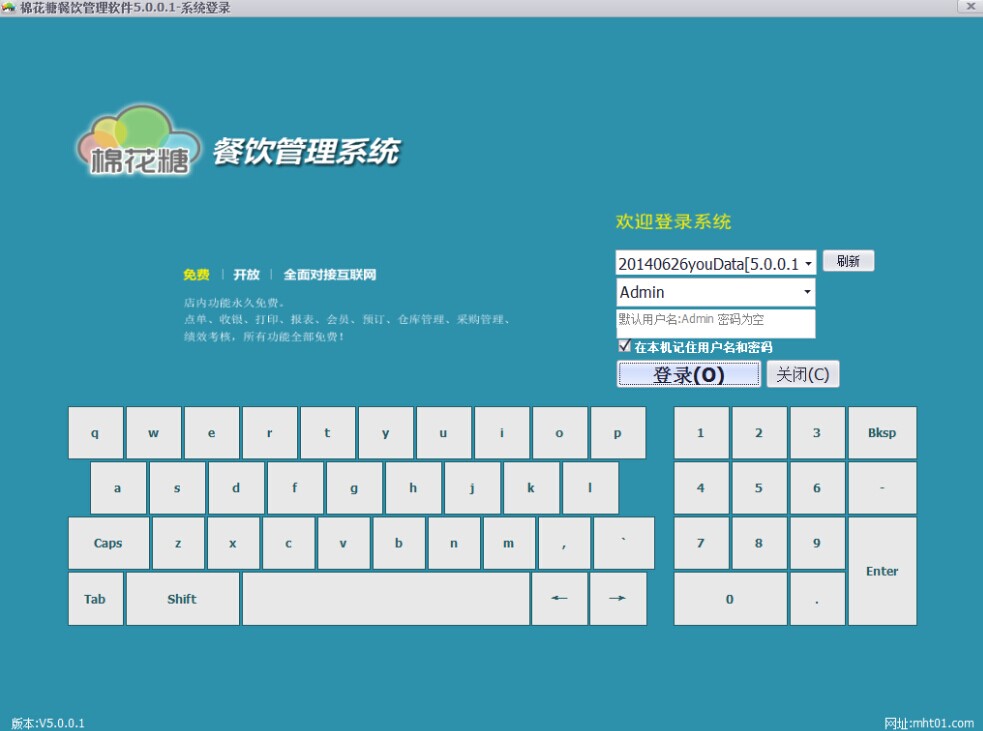This screenshot has height=731, width=983.
Task: Click the Enter key on numeric pad
Action: pyautogui.click(x=881, y=571)
